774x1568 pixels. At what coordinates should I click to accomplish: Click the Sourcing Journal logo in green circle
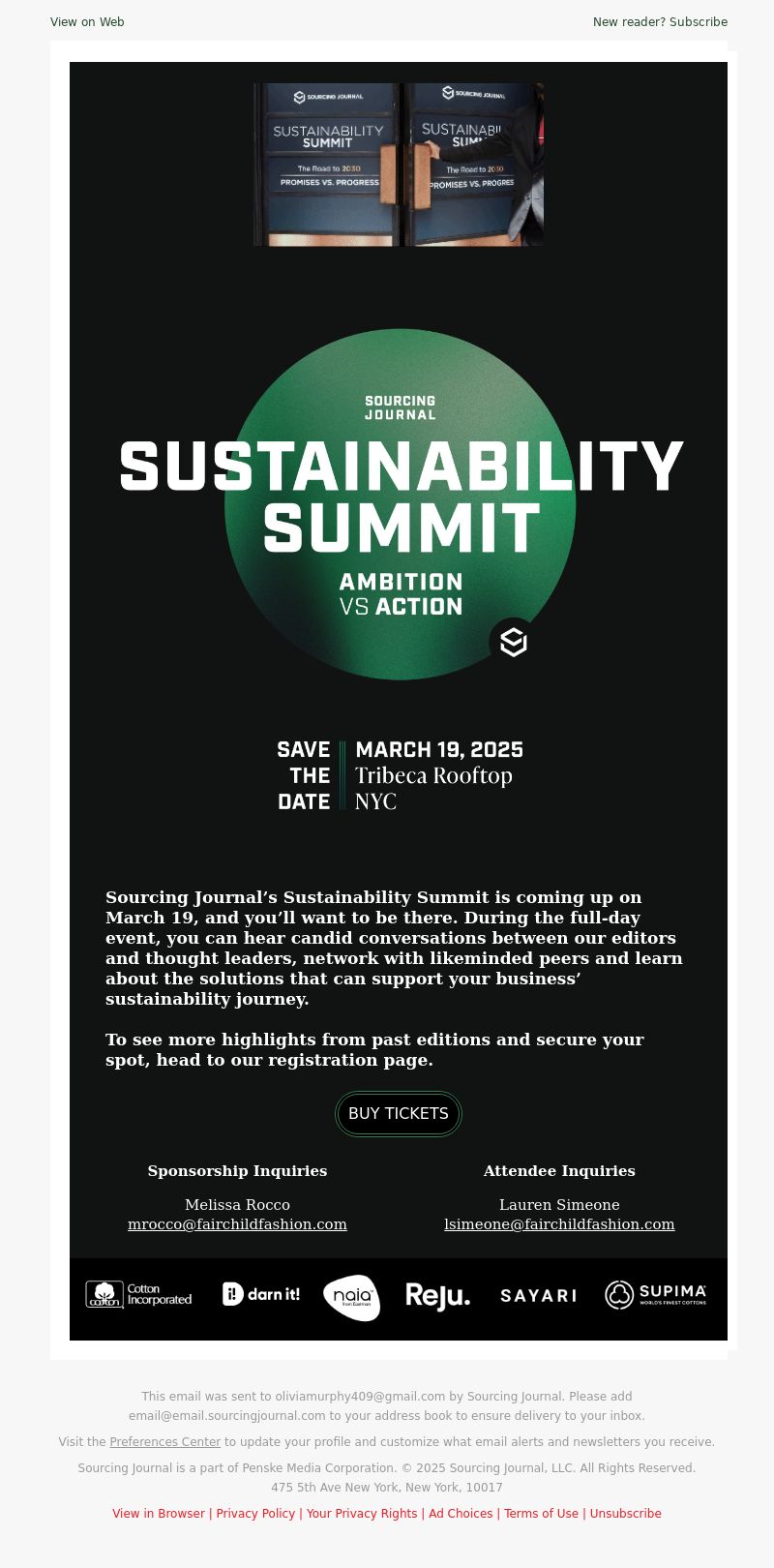[400, 407]
